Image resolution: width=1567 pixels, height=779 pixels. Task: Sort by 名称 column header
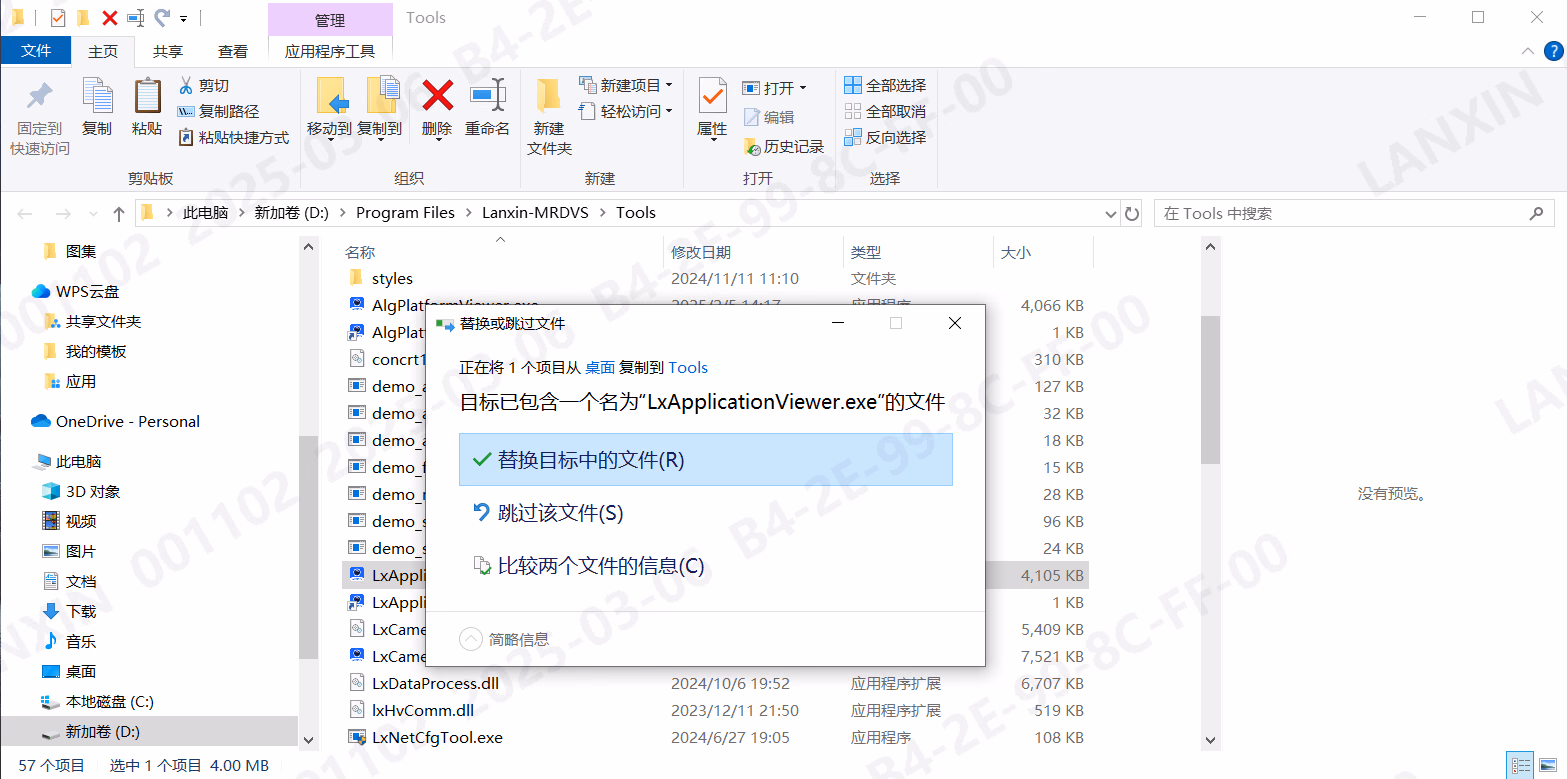pyautogui.click(x=360, y=253)
